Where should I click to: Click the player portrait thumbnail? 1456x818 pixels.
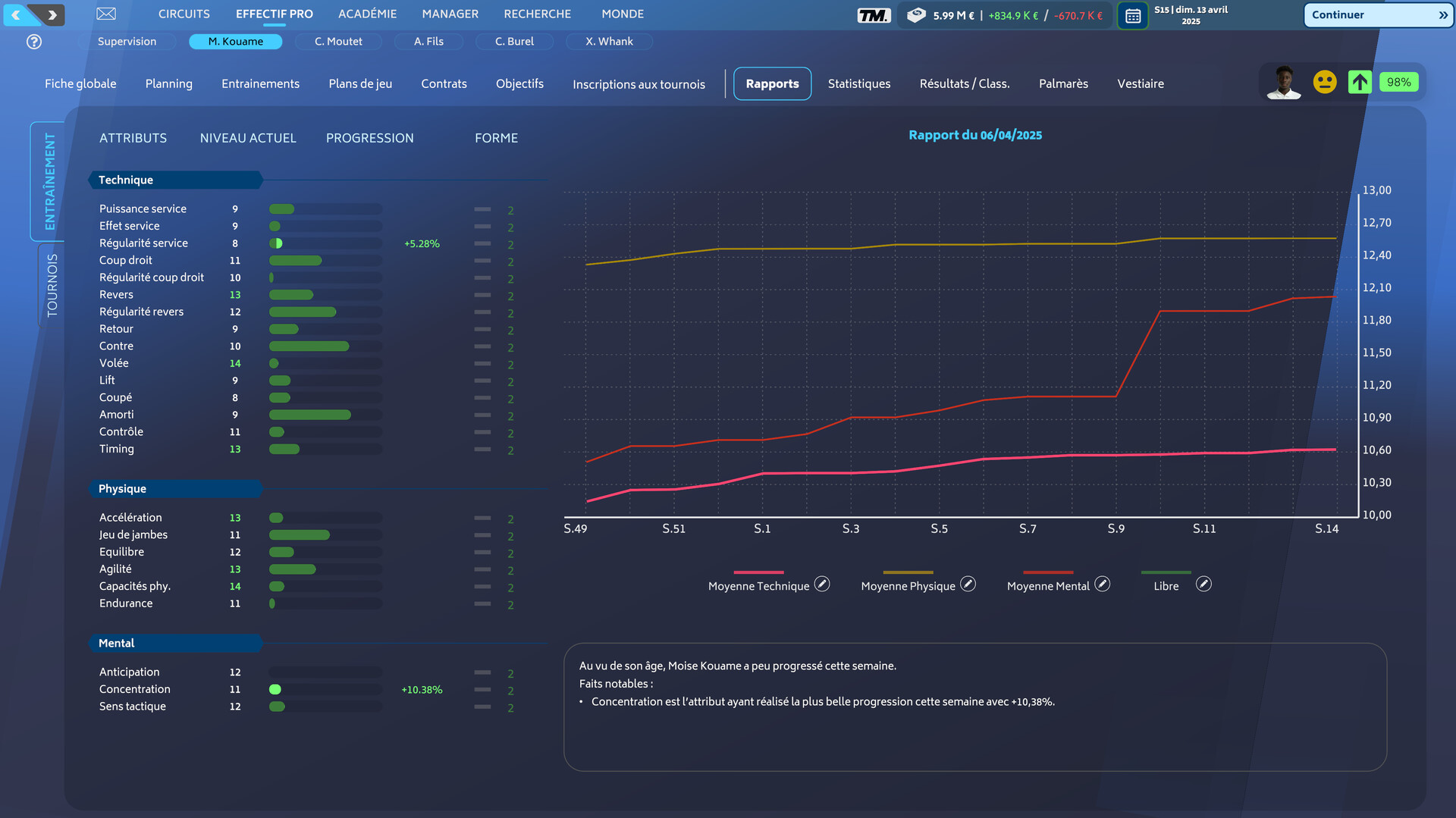(1283, 83)
